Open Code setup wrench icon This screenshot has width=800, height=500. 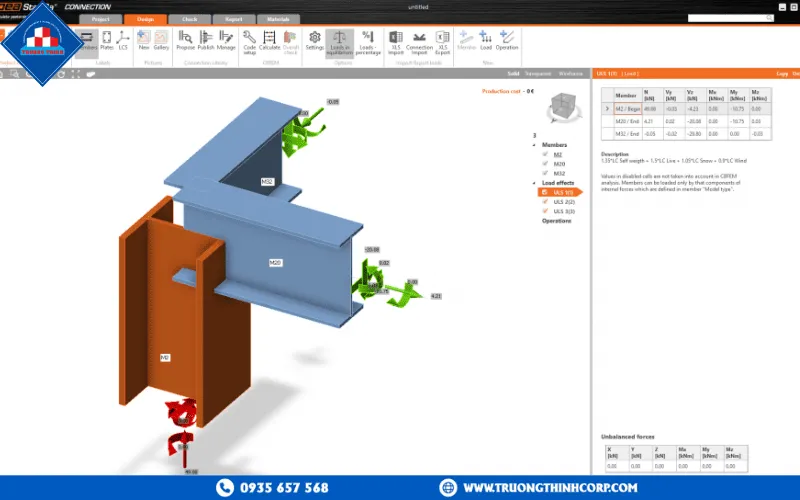pyautogui.click(x=249, y=40)
